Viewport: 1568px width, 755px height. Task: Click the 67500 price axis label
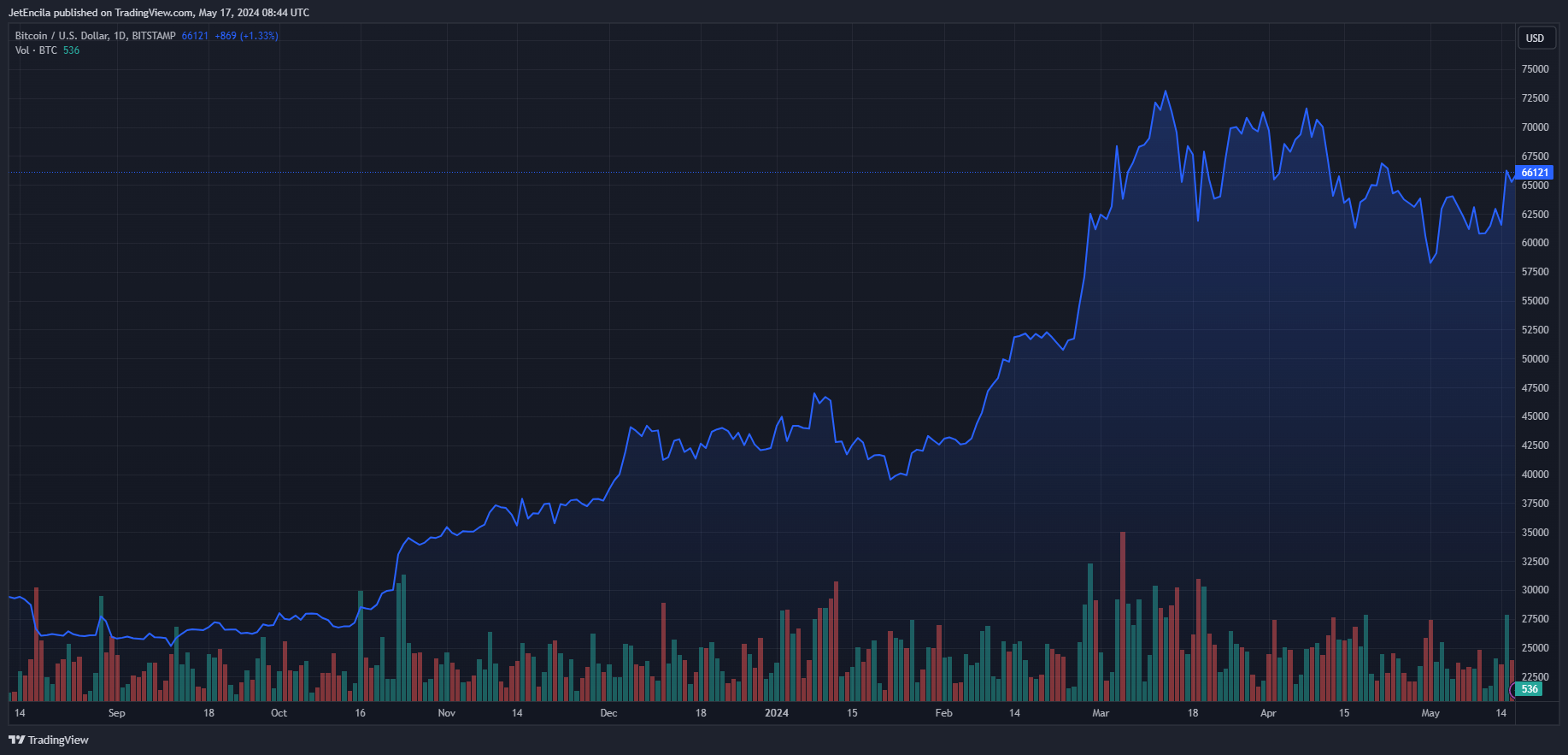pos(1535,156)
